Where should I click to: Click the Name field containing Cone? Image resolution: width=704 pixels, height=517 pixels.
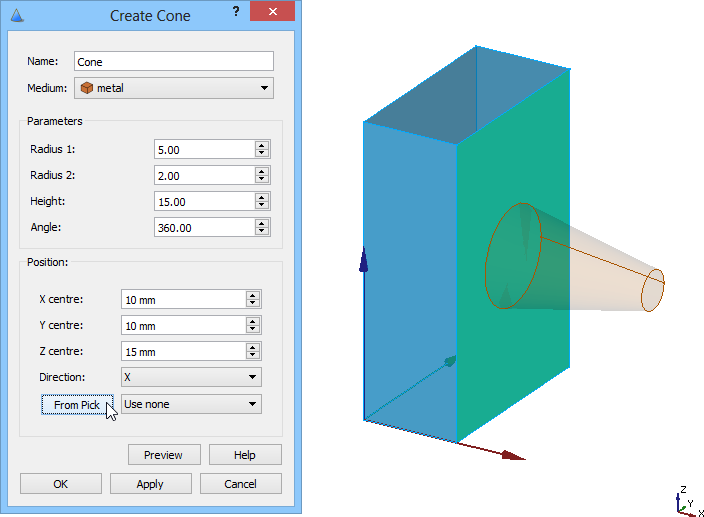tap(174, 61)
